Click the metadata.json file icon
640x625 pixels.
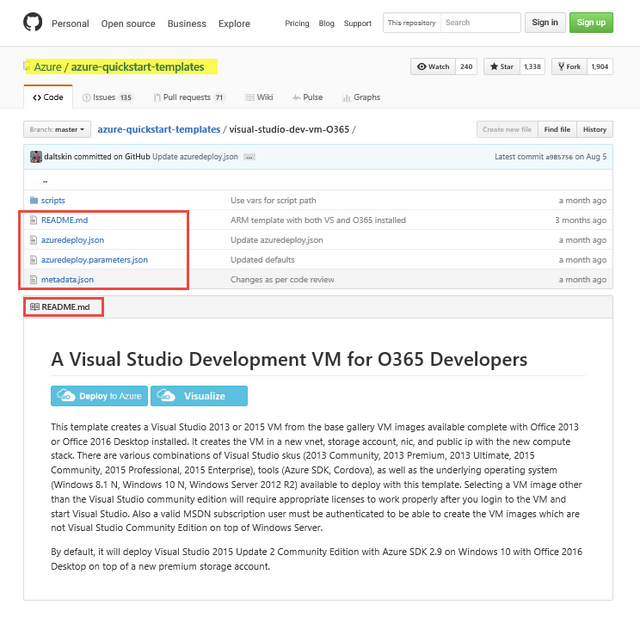point(34,280)
